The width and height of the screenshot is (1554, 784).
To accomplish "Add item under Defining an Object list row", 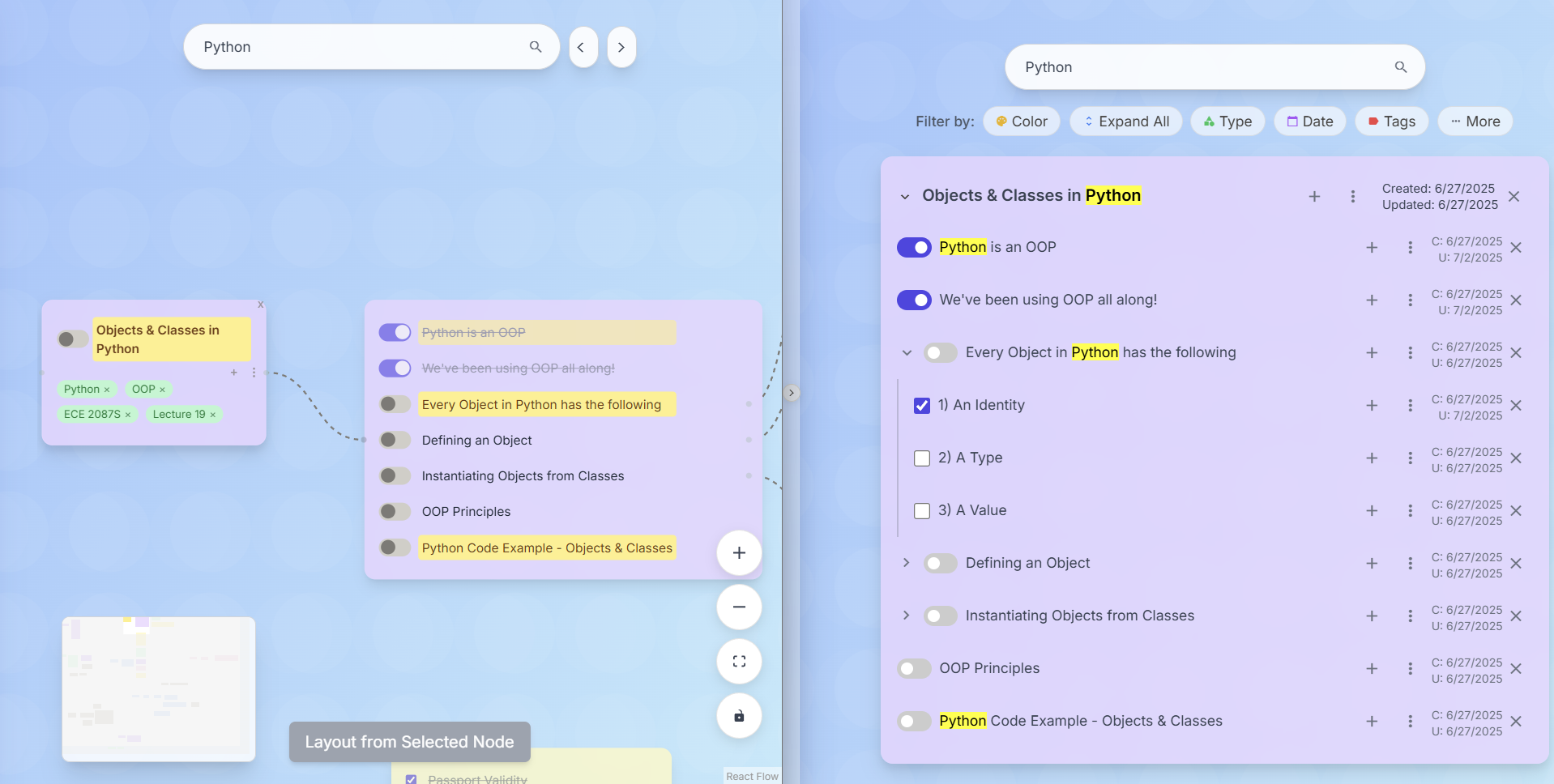I will pyautogui.click(x=1372, y=564).
